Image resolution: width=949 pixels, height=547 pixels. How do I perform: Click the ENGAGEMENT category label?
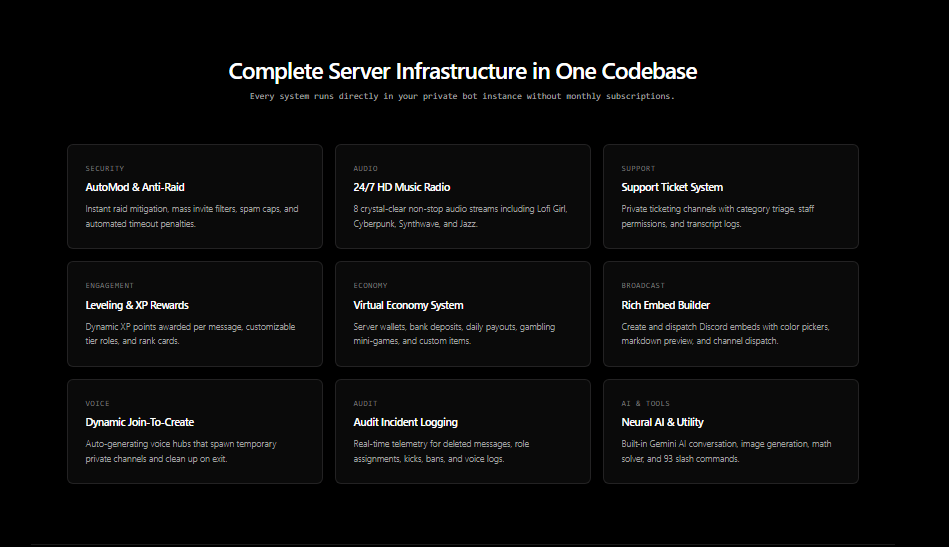[x=110, y=286]
